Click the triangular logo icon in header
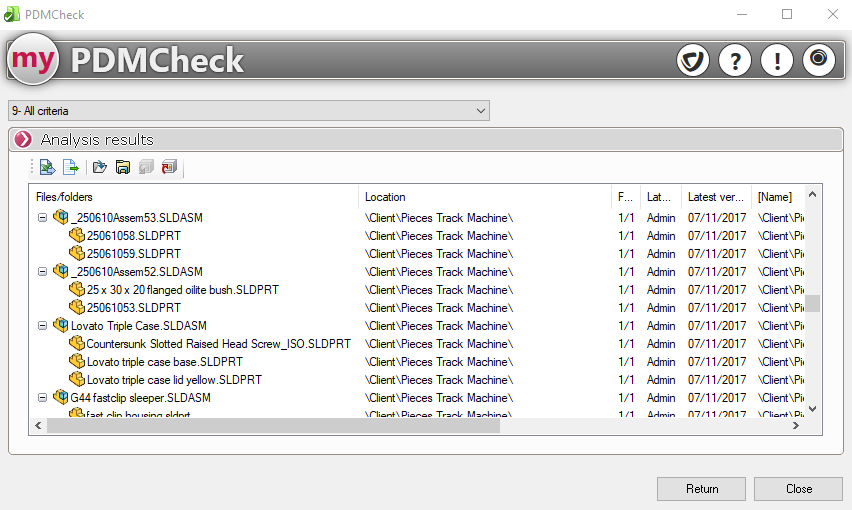The width and height of the screenshot is (852, 510). tap(693, 60)
